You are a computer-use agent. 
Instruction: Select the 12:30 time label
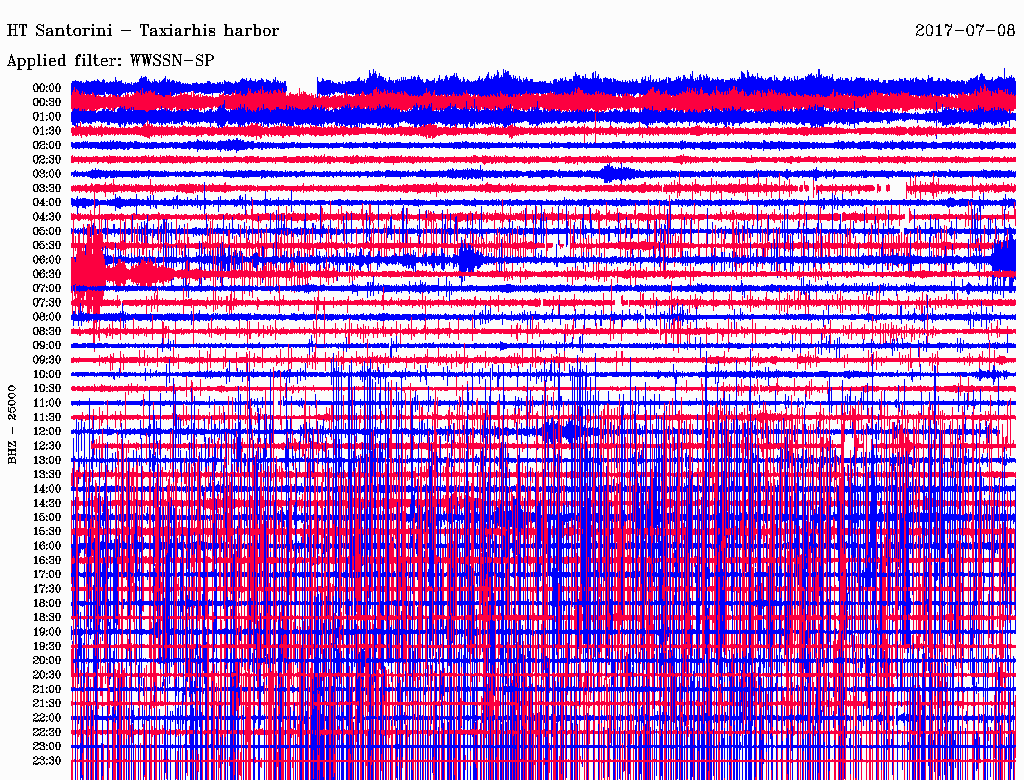coord(47,446)
